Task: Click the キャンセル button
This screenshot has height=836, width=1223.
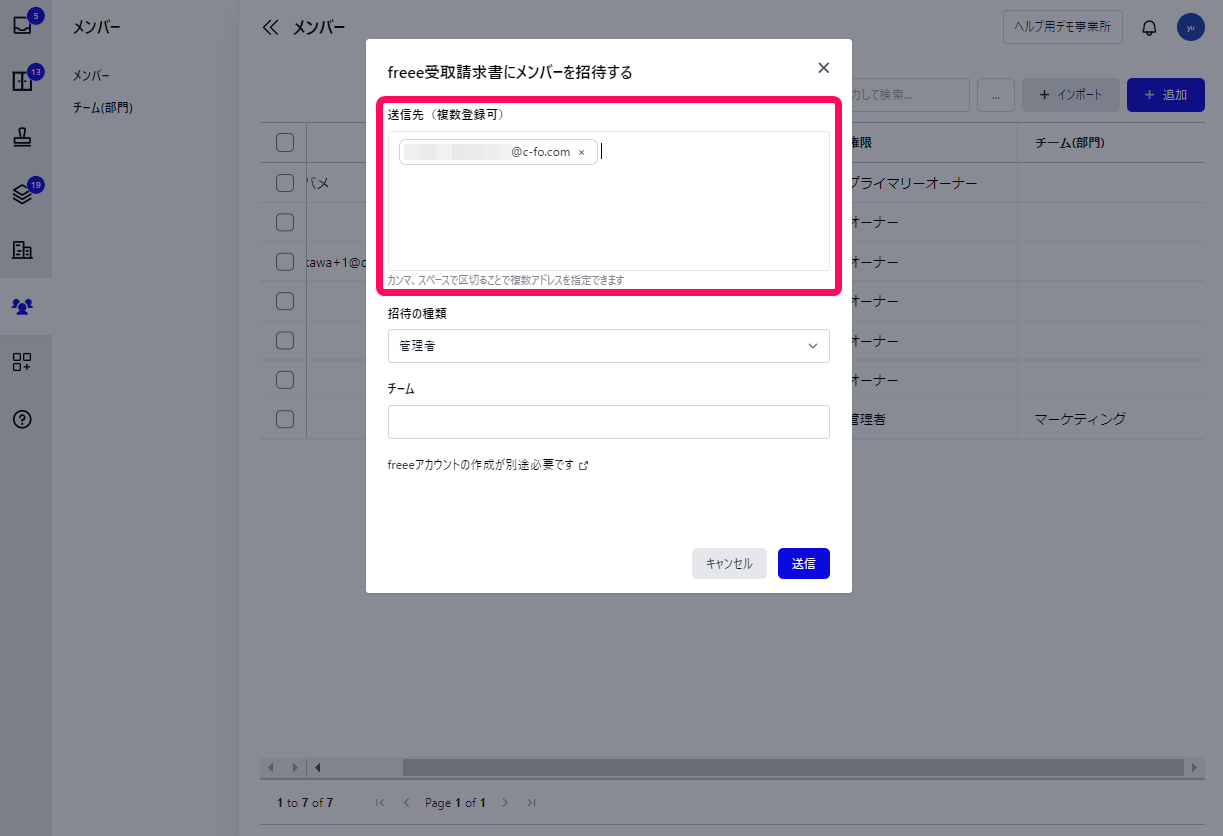Action: coord(729,563)
